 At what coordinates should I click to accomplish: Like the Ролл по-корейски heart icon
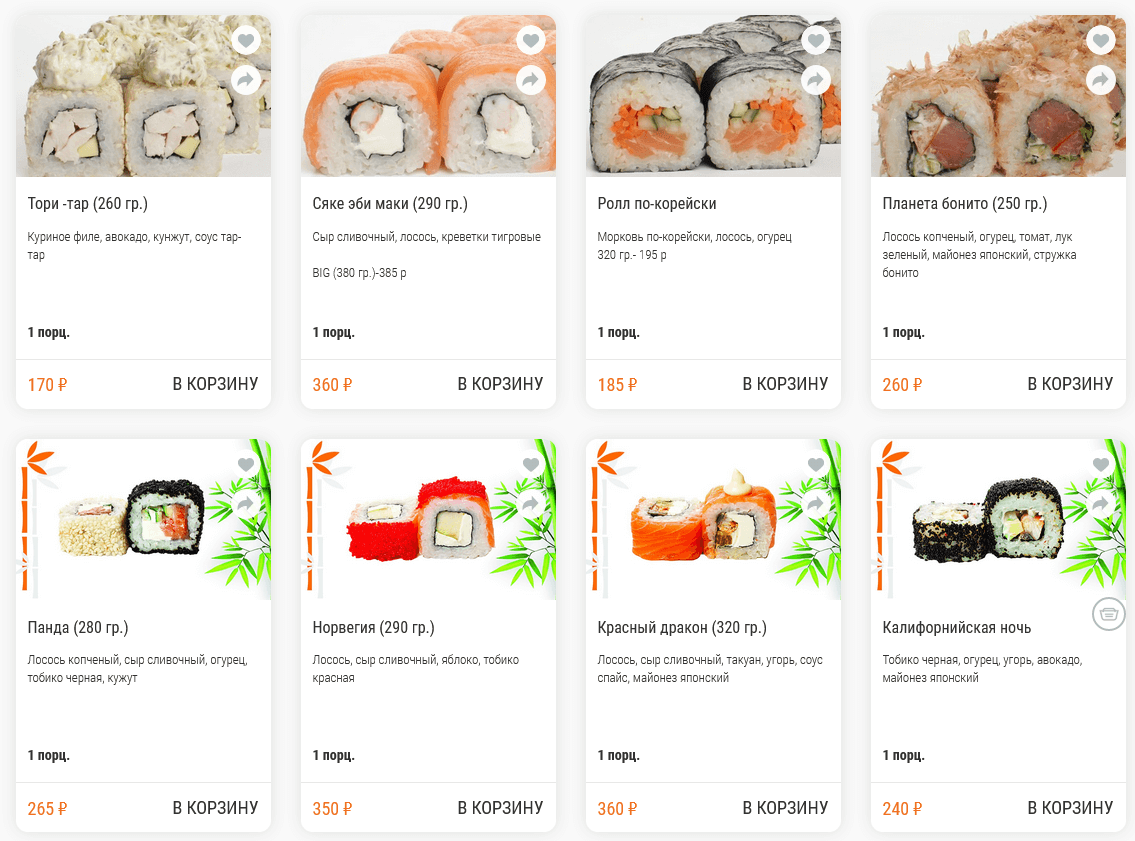(x=816, y=40)
